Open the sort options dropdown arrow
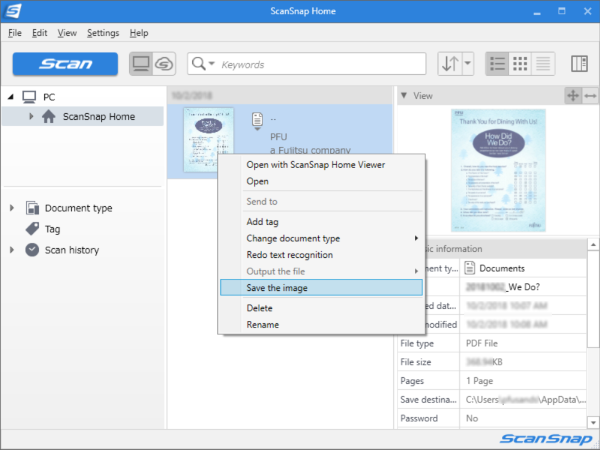 click(468, 64)
